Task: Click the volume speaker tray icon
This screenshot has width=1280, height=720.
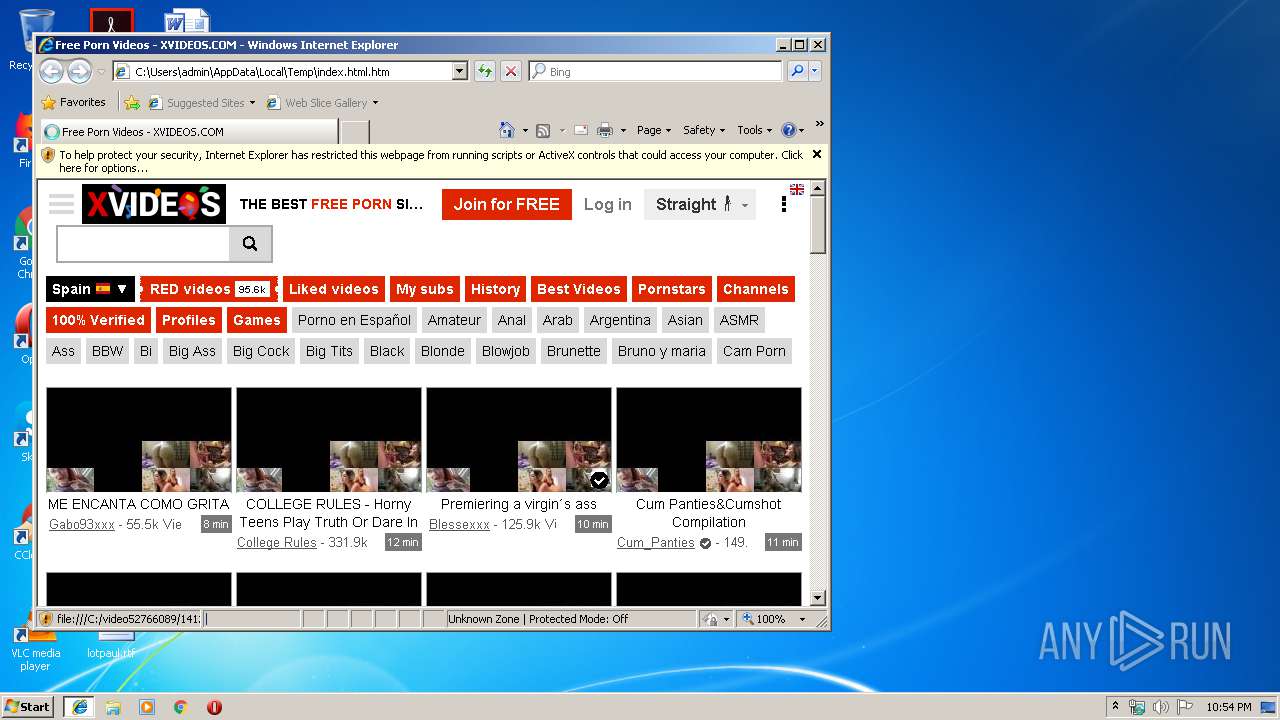Action: coord(1160,707)
